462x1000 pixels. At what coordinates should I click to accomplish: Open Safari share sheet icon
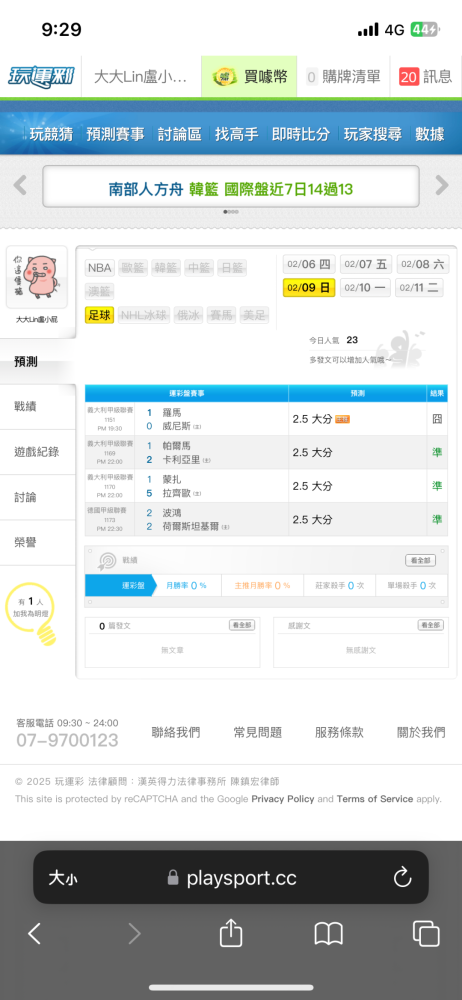[231, 934]
